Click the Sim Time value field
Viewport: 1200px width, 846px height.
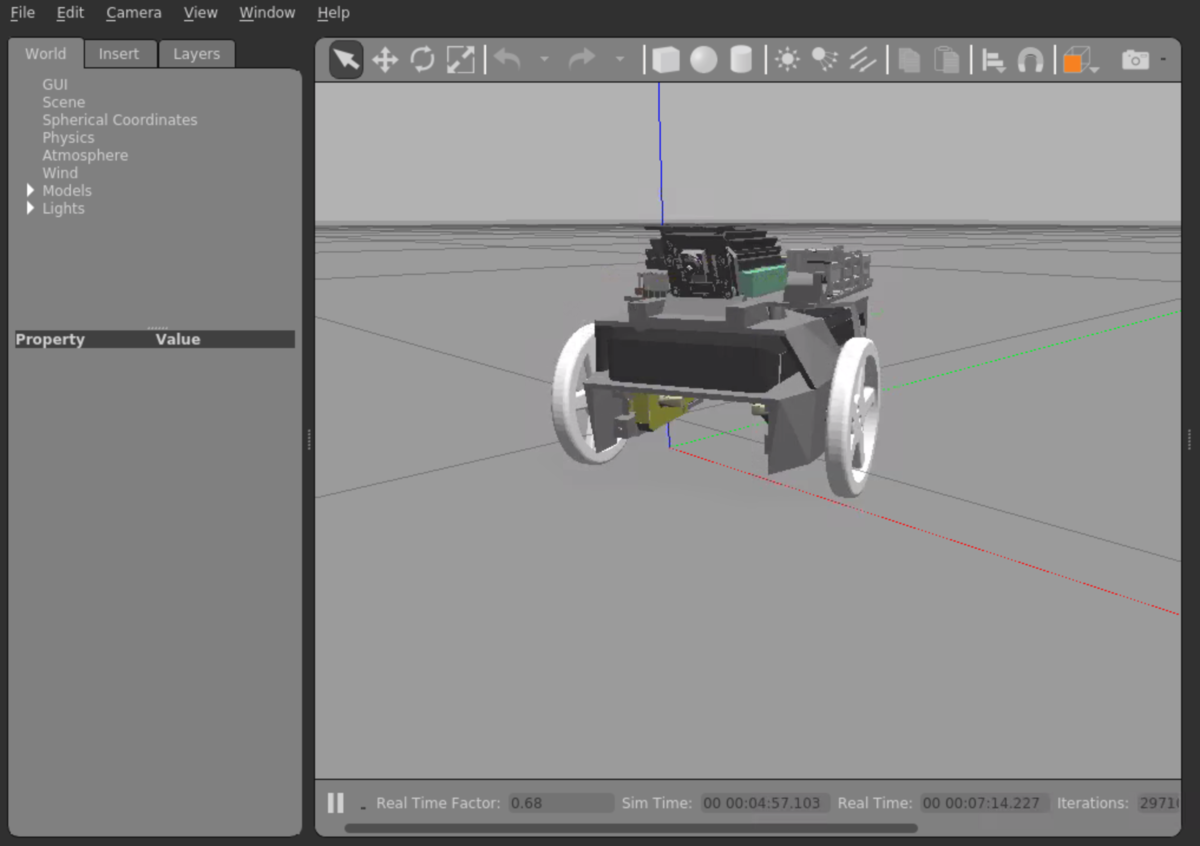click(x=764, y=803)
